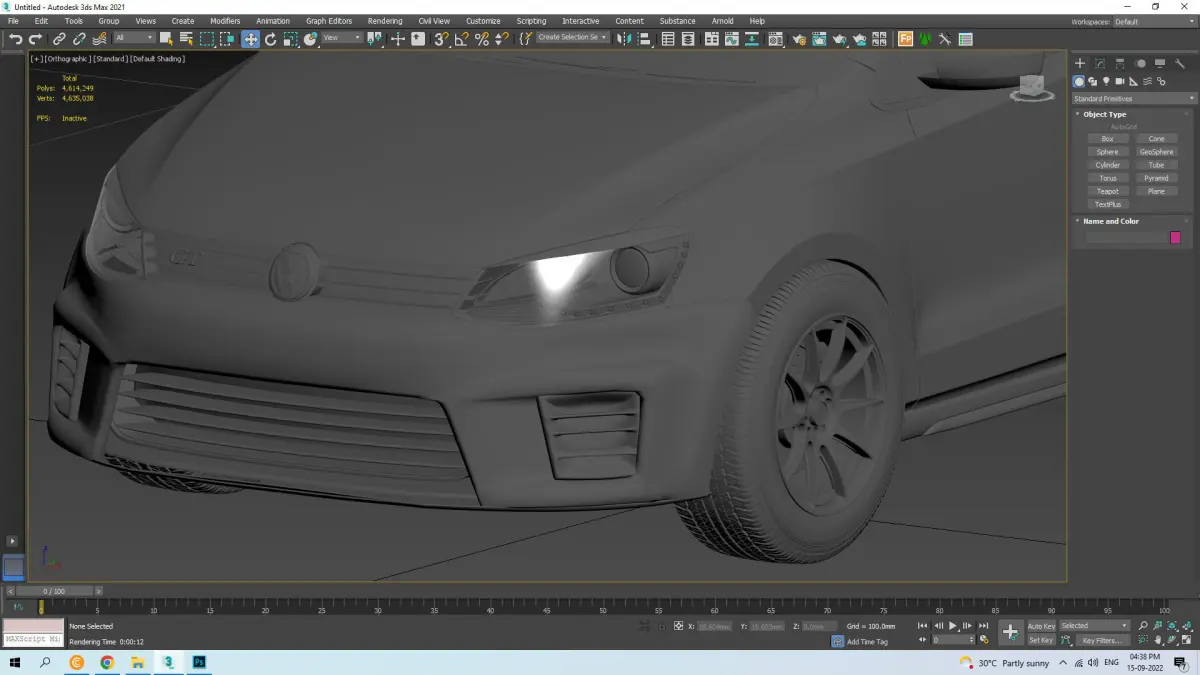The width and height of the screenshot is (1200, 675).
Task: Click Zoom Extents All Selected navigation icon
Action: pyautogui.click(x=1186, y=625)
